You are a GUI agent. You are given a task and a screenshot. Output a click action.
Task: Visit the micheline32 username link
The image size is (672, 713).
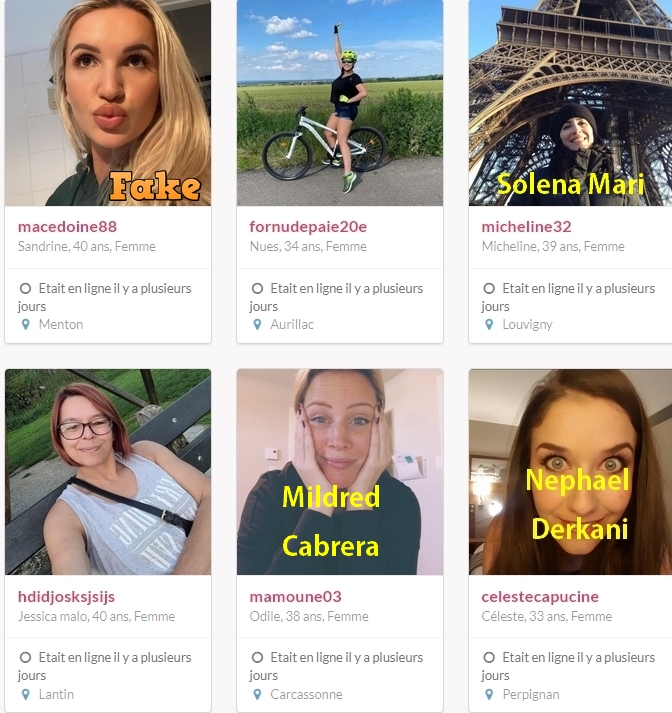pos(527,226)
